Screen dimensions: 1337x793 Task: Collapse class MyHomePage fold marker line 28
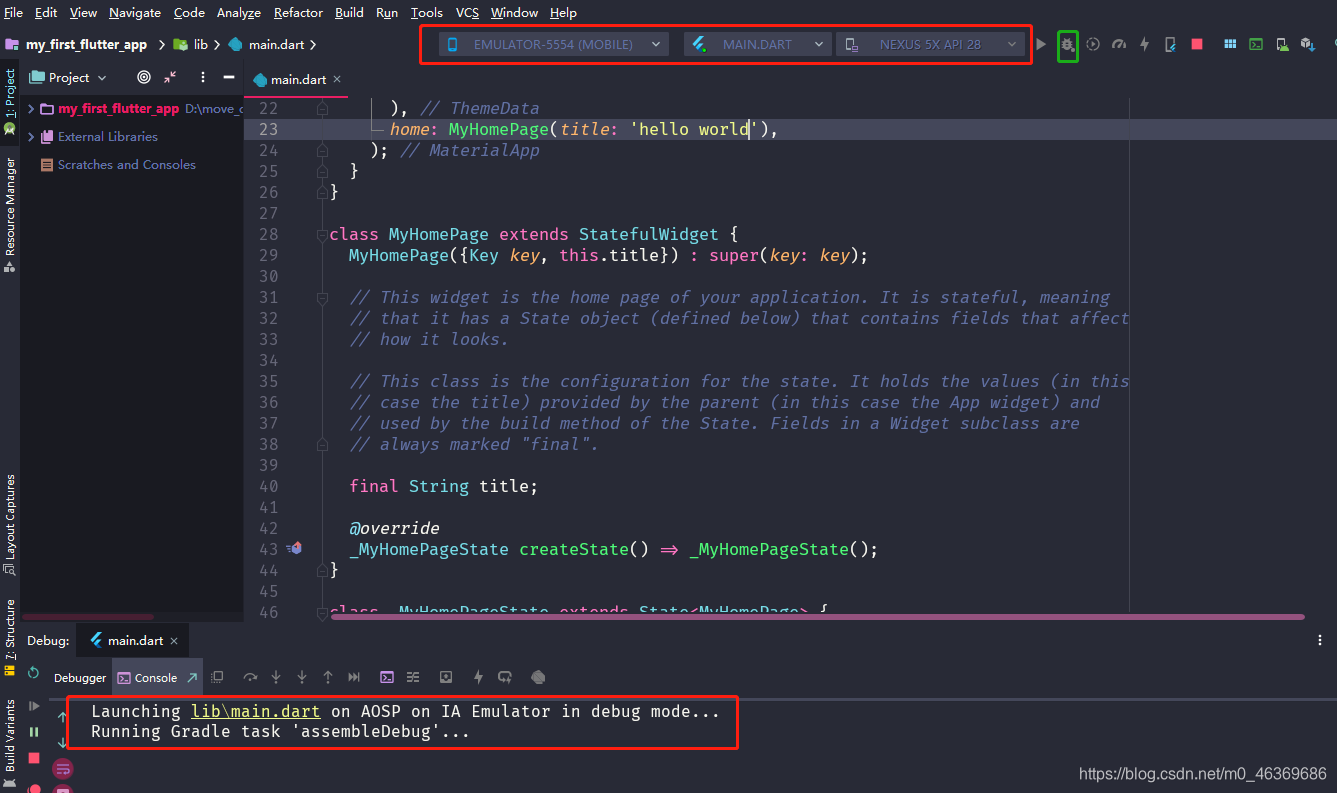322,234
